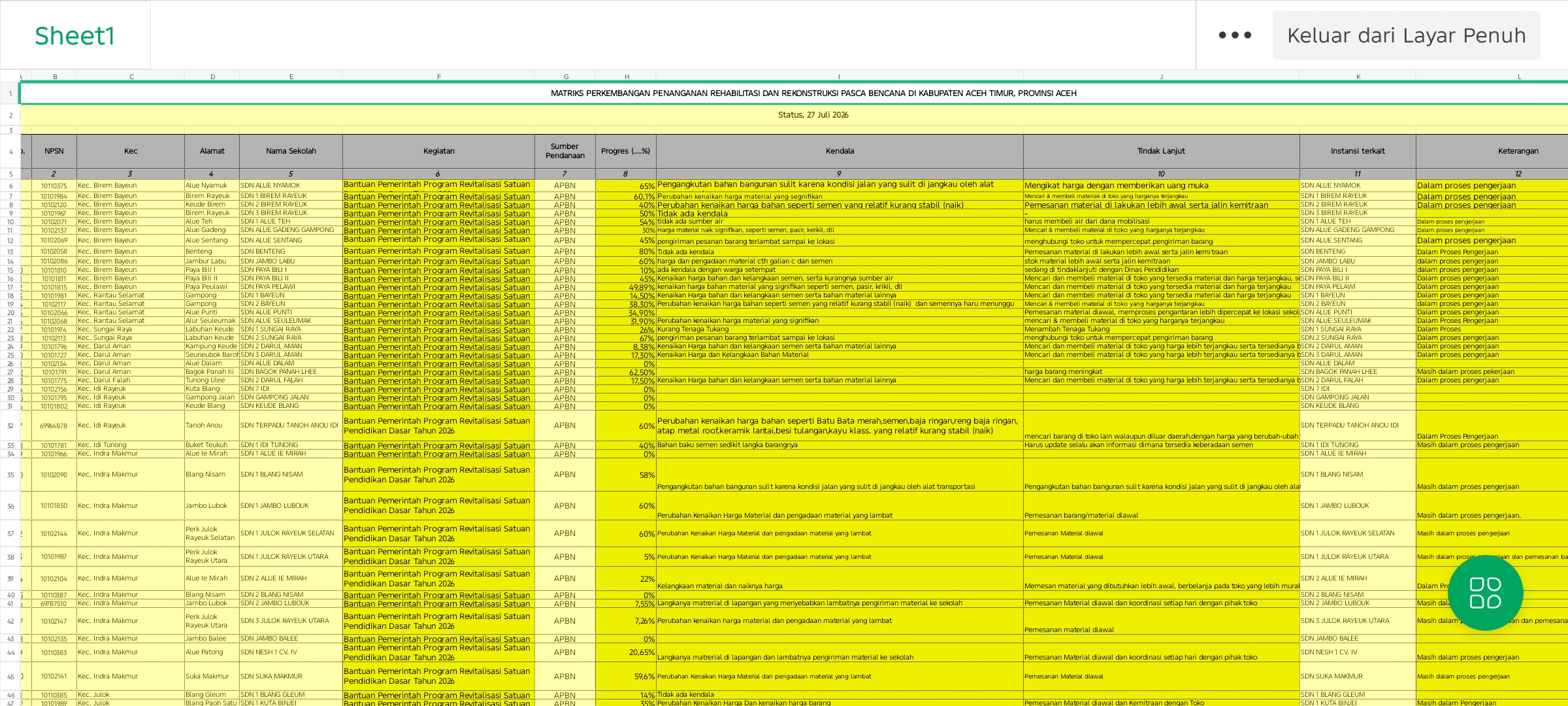Select 'Menambah Tenaga Tukang' cell
This screenshot has width=1568, height=706.
click(x=1162, y=329)
